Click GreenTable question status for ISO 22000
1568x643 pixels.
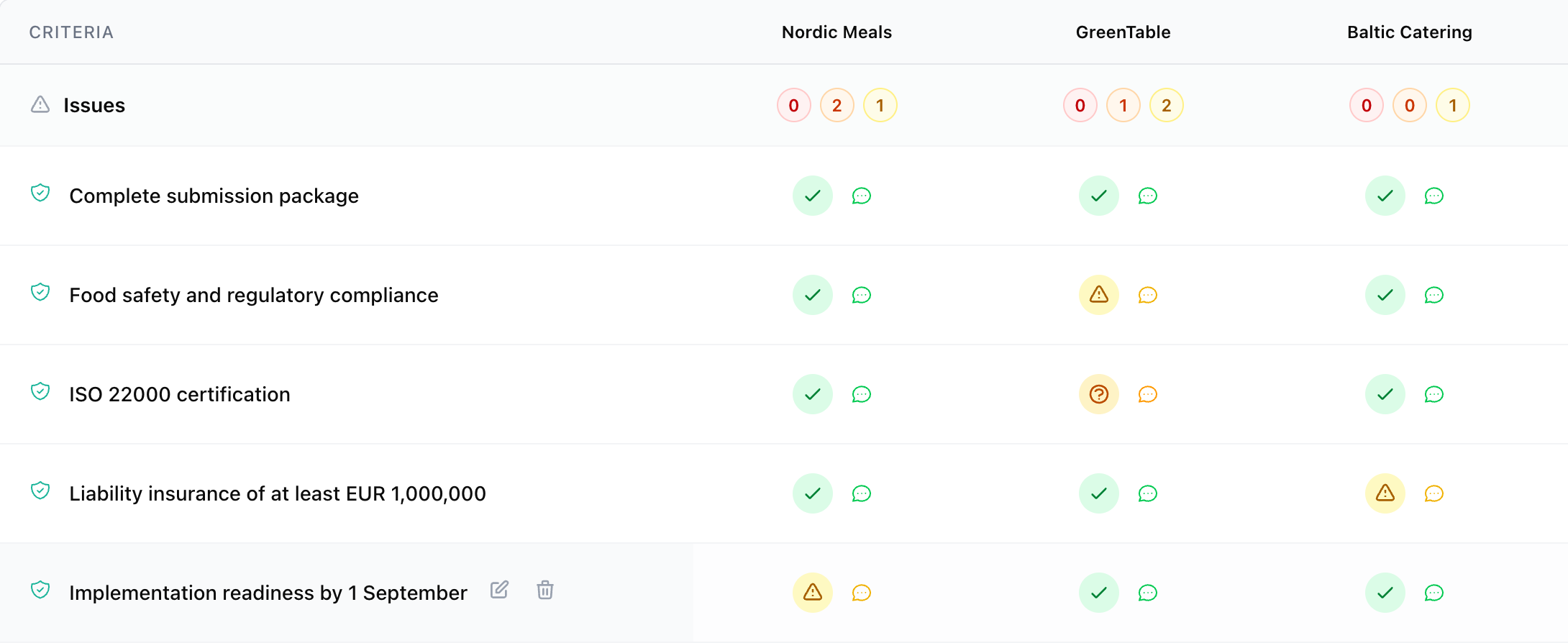click(x=1099, y=394)
